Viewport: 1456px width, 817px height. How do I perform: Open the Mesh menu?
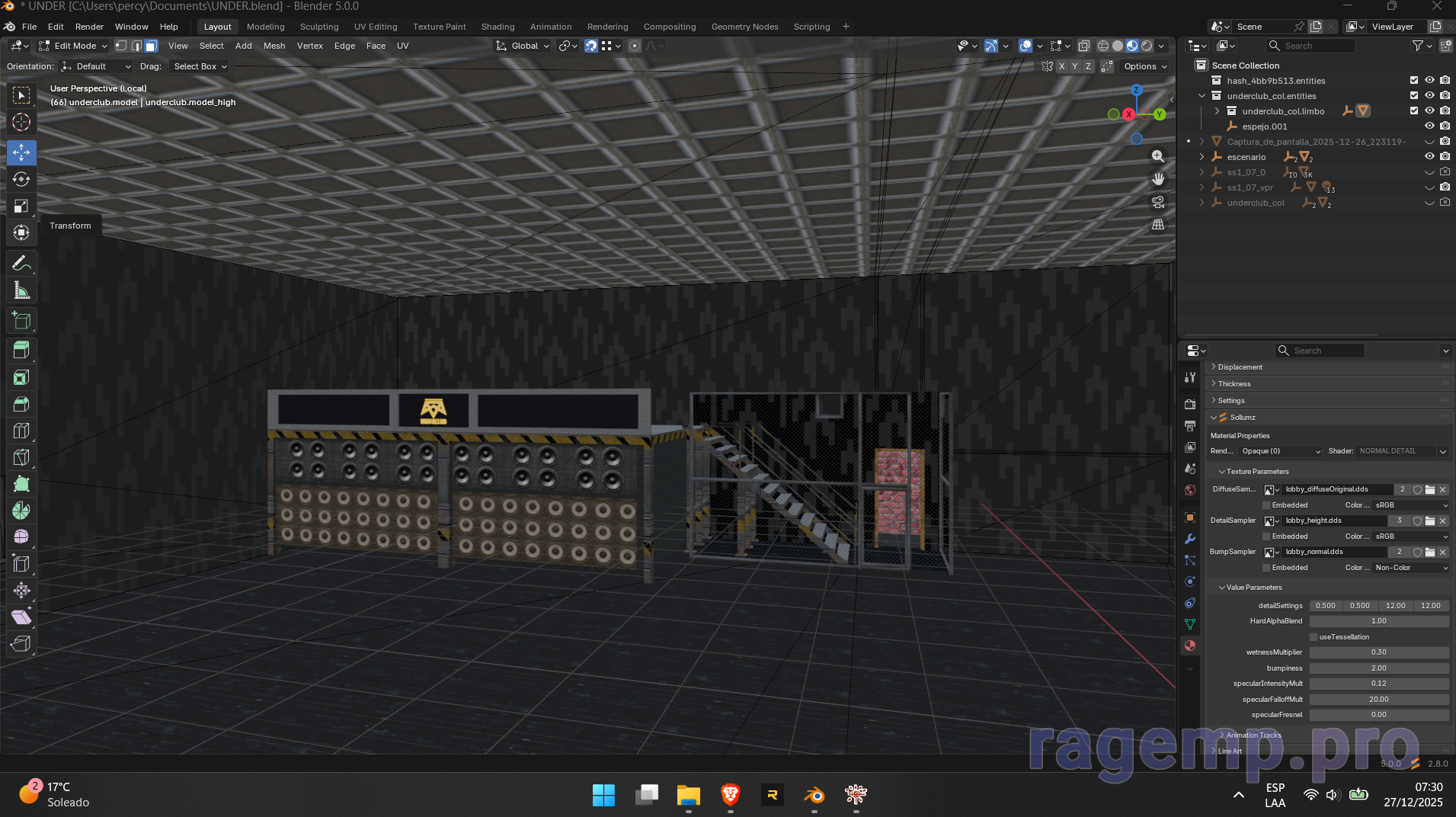[x=274, y=46]
